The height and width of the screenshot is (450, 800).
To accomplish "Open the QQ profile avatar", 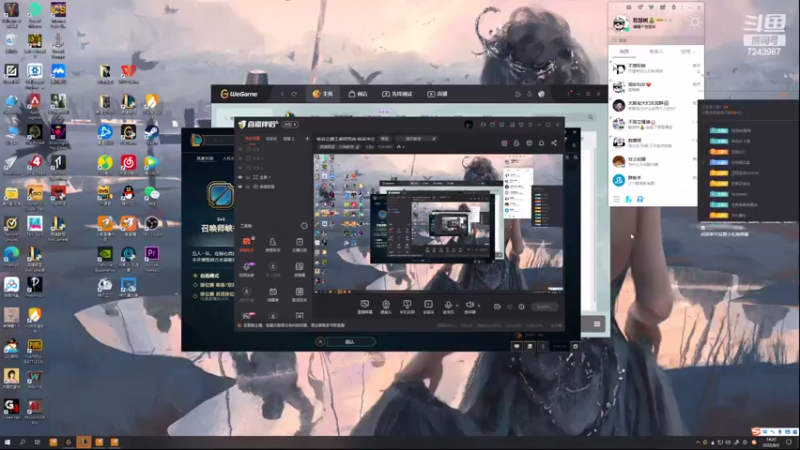I will (x=620, y=23).
